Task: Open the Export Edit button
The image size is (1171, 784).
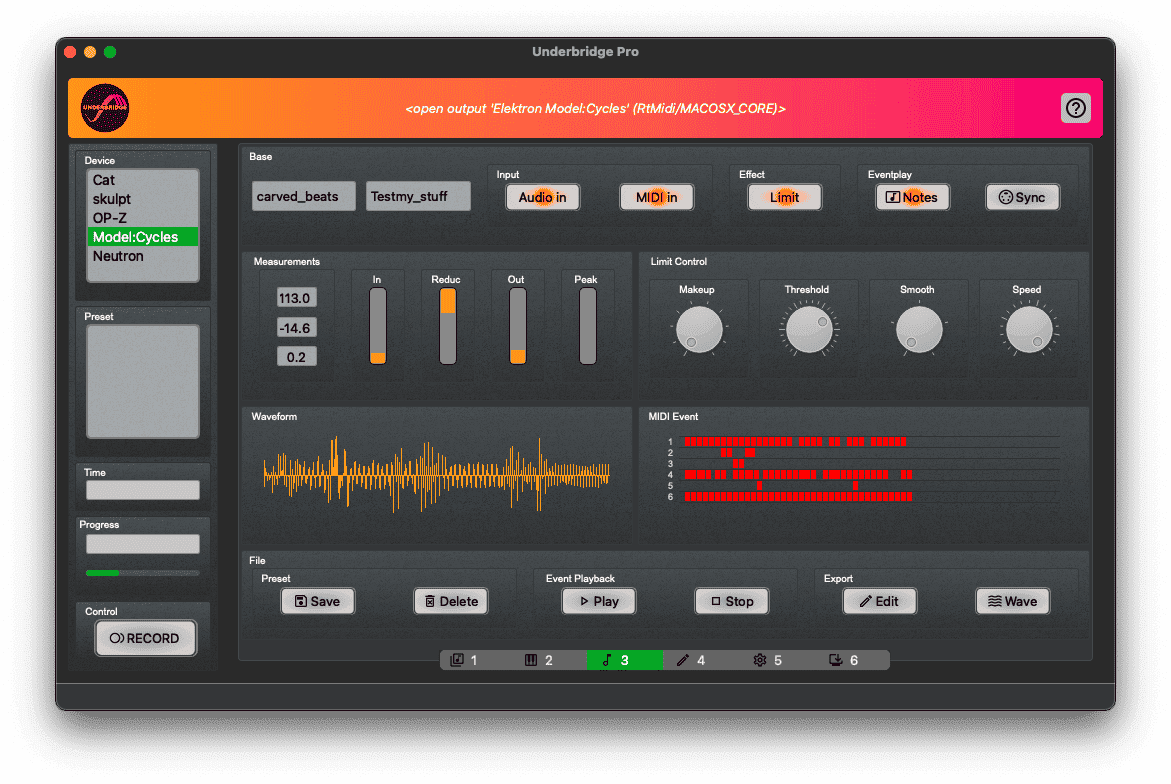Action: pyautogui.click(x=880, y=601)
